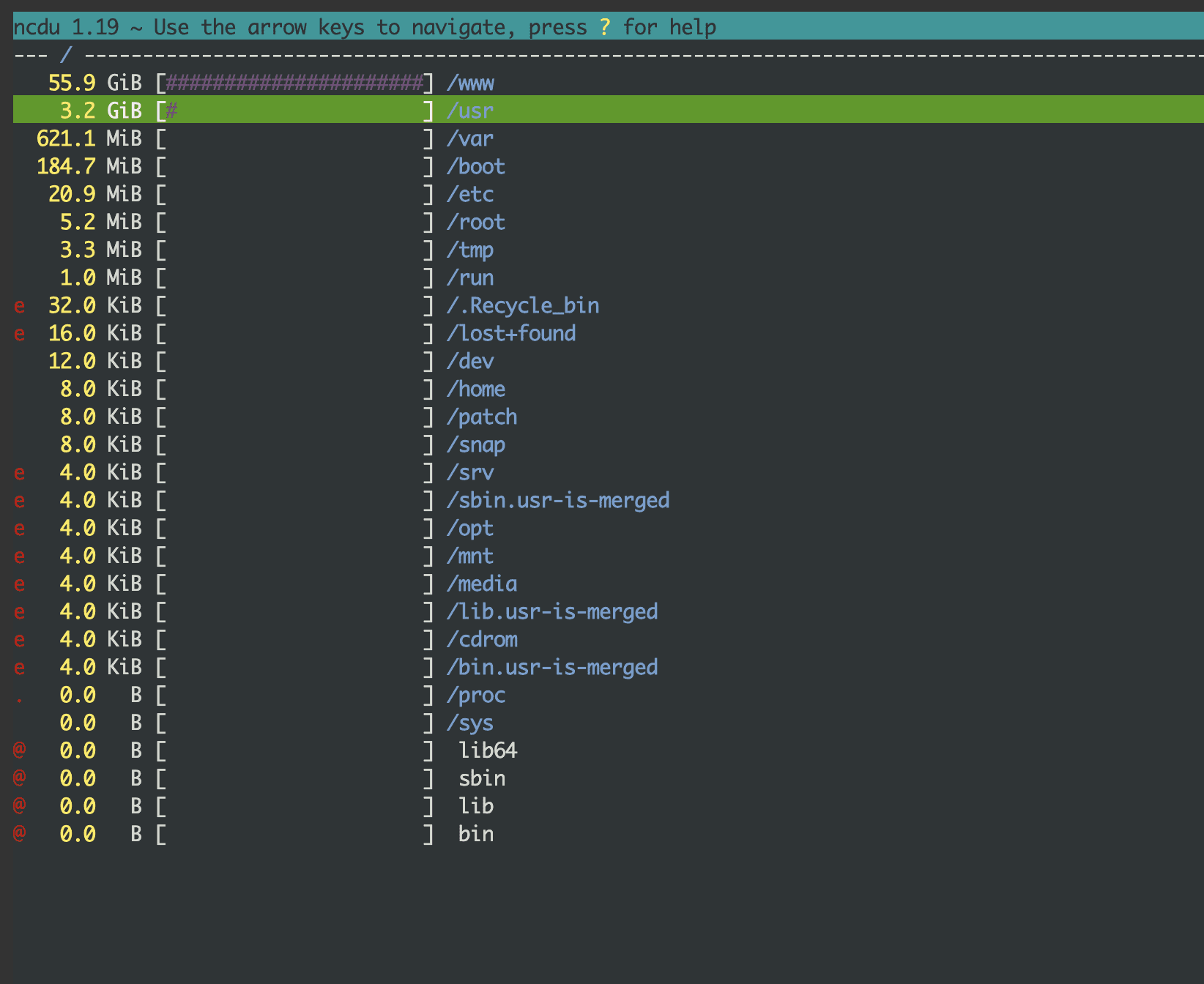Select the /var directory name
1204x984 pixels.
[x=470, y=138]
